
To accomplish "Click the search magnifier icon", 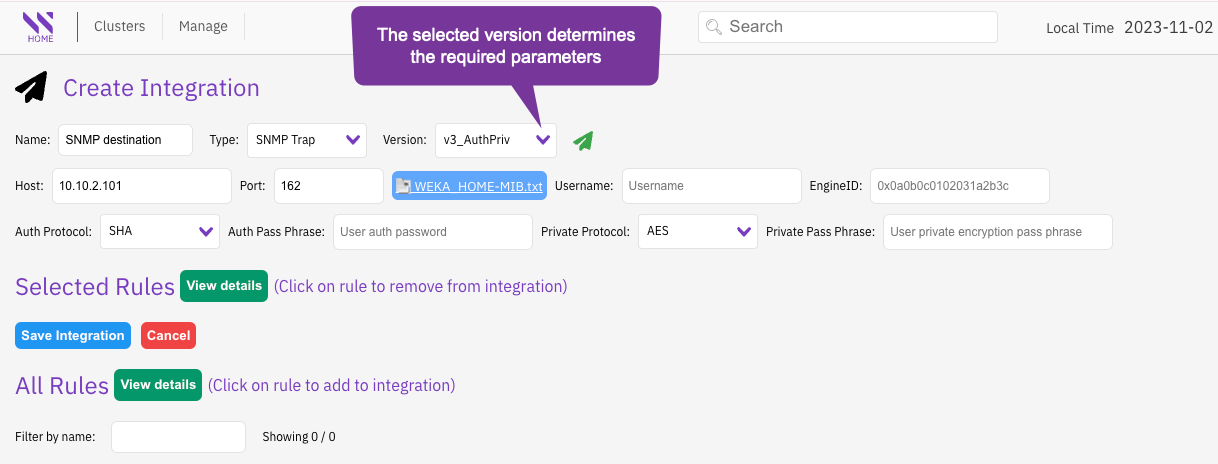I will pyautogui.click(x=714, y=27).
